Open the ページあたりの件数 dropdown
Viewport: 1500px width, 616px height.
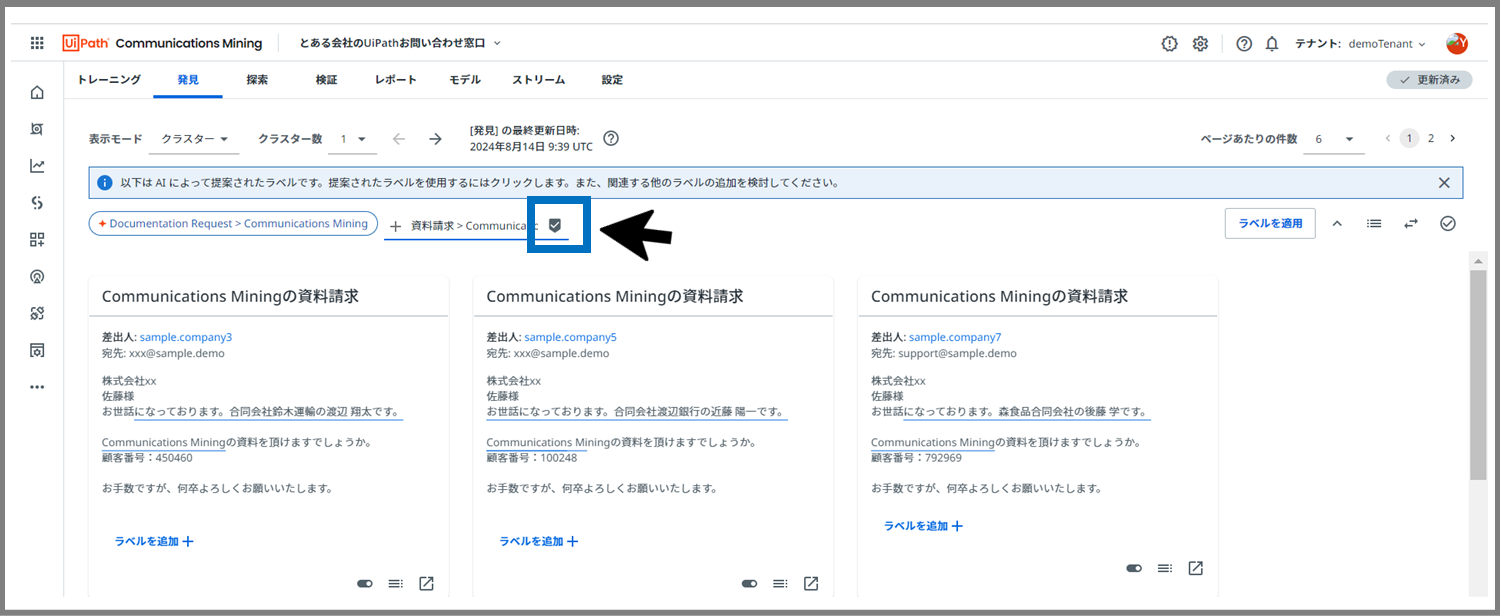coord(1334,139)
